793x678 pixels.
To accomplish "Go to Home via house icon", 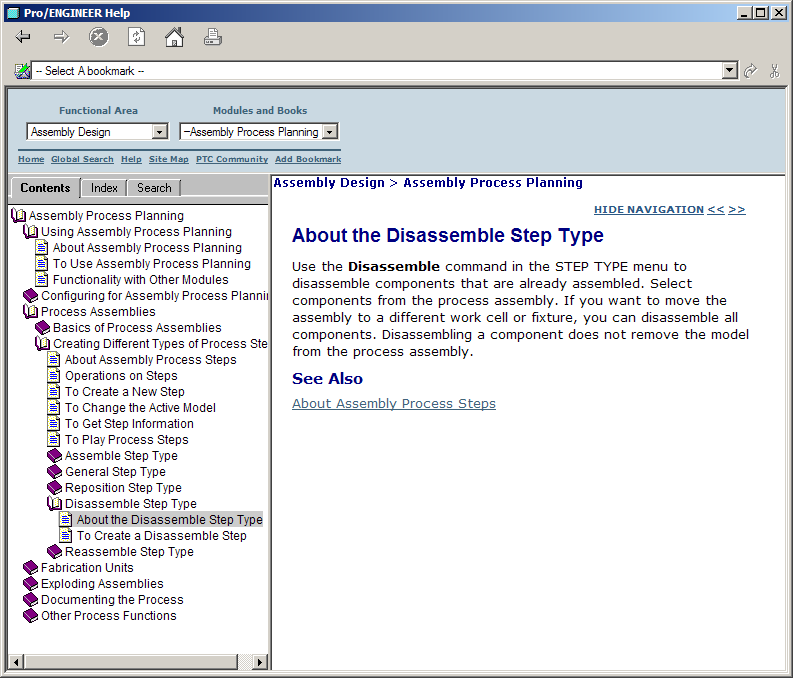I will click(x=174, y=38).
